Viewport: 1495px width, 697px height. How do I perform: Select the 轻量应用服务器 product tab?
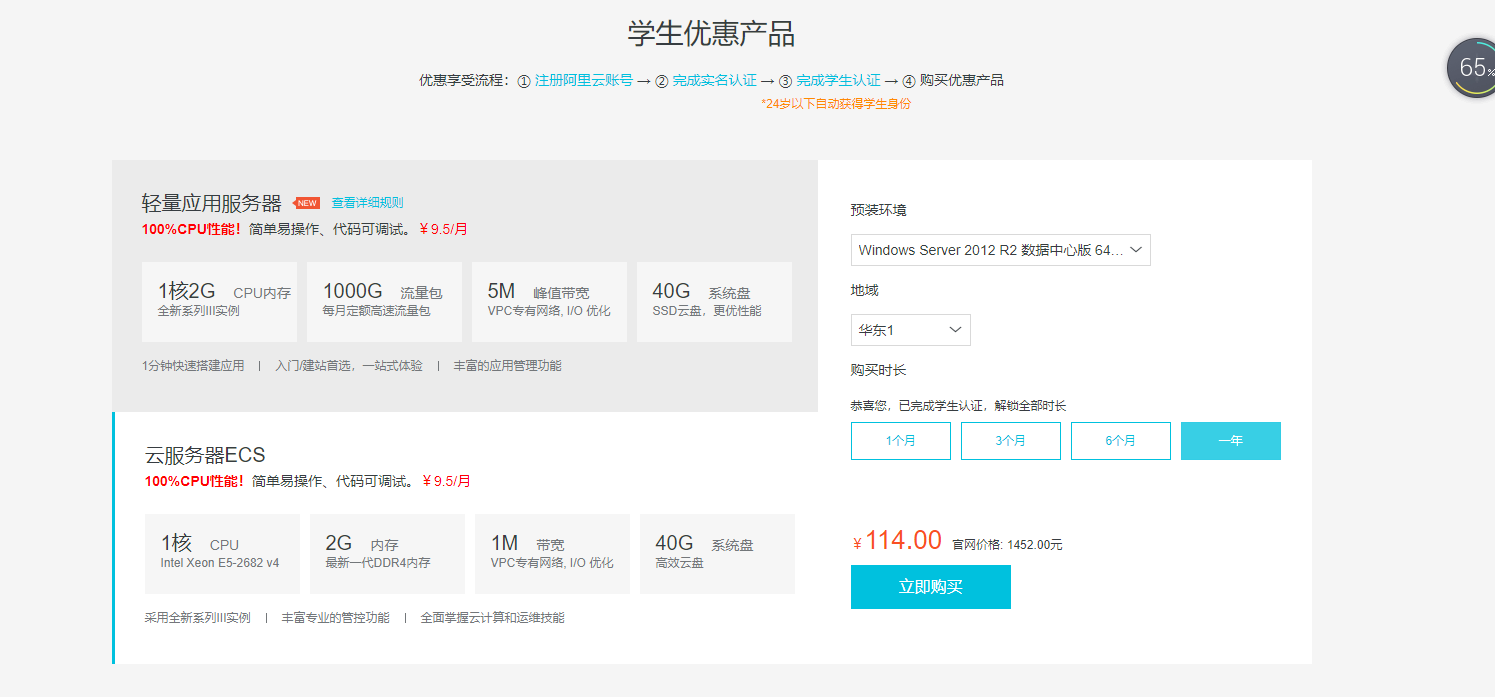click(x=465, y=286)
